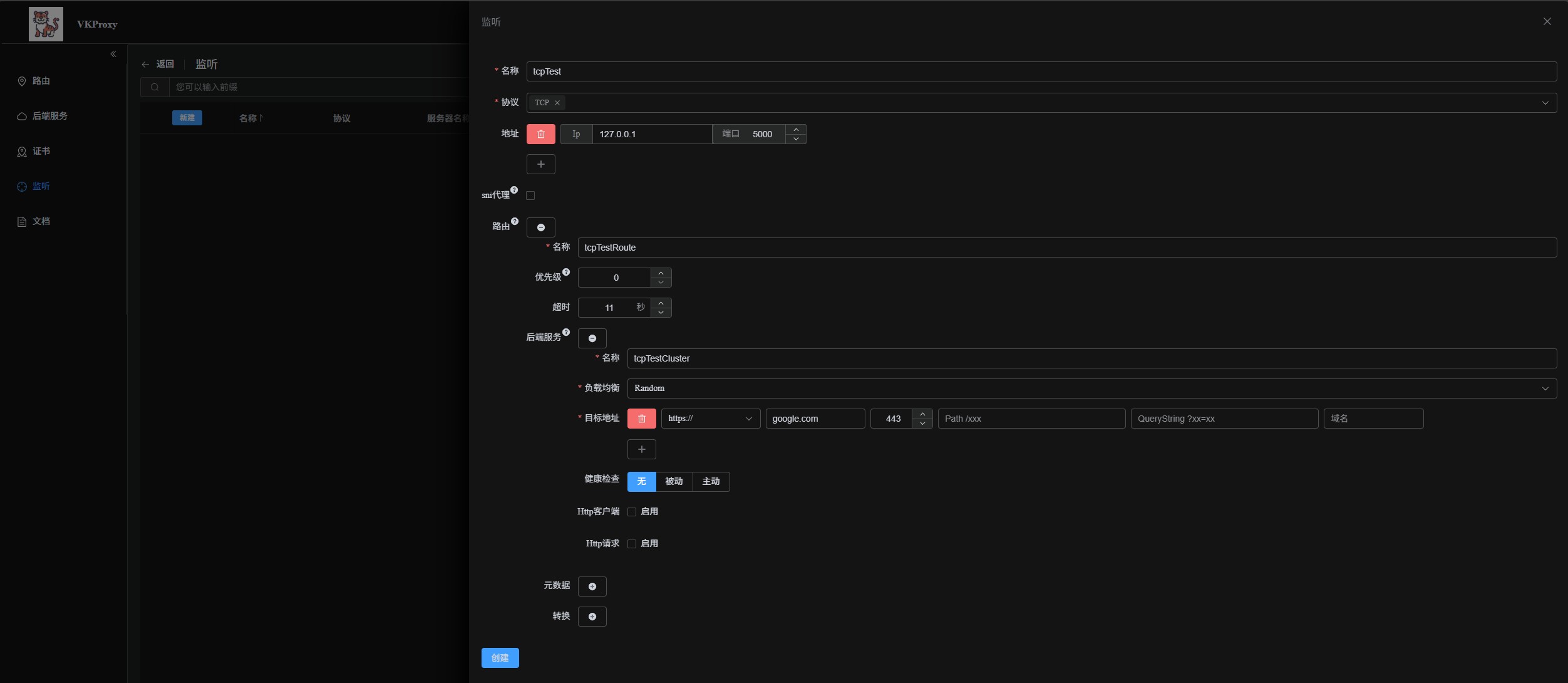Delete the google.com target address
1568x683 pixels.
[x=642, y=419]
